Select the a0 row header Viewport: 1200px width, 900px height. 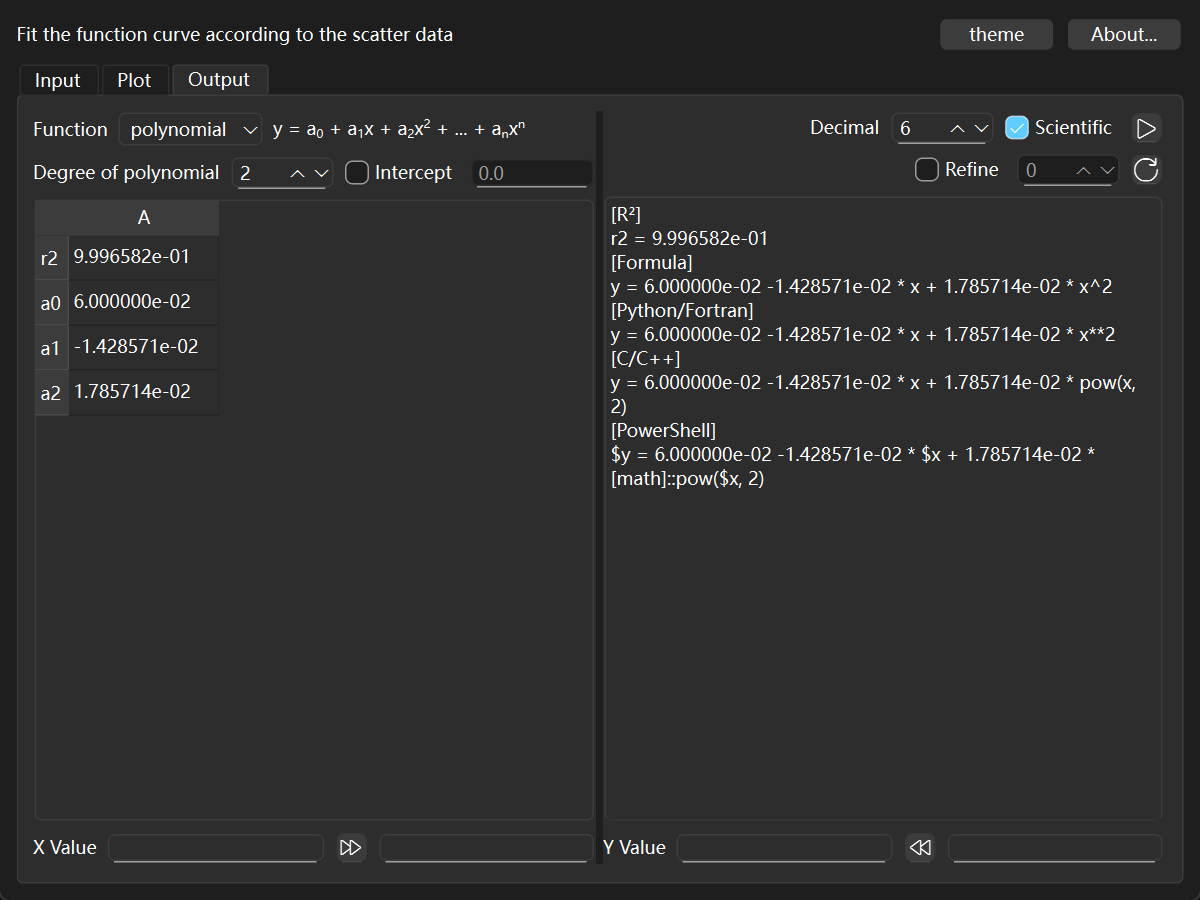click(x=51, y=303)
